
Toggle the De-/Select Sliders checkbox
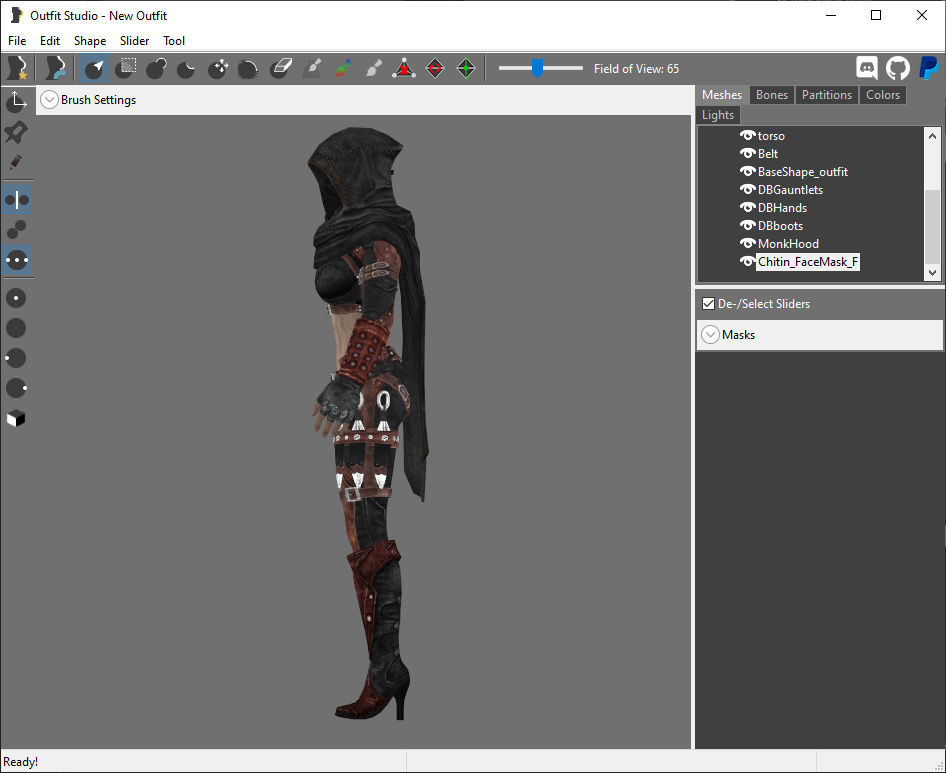709,304
